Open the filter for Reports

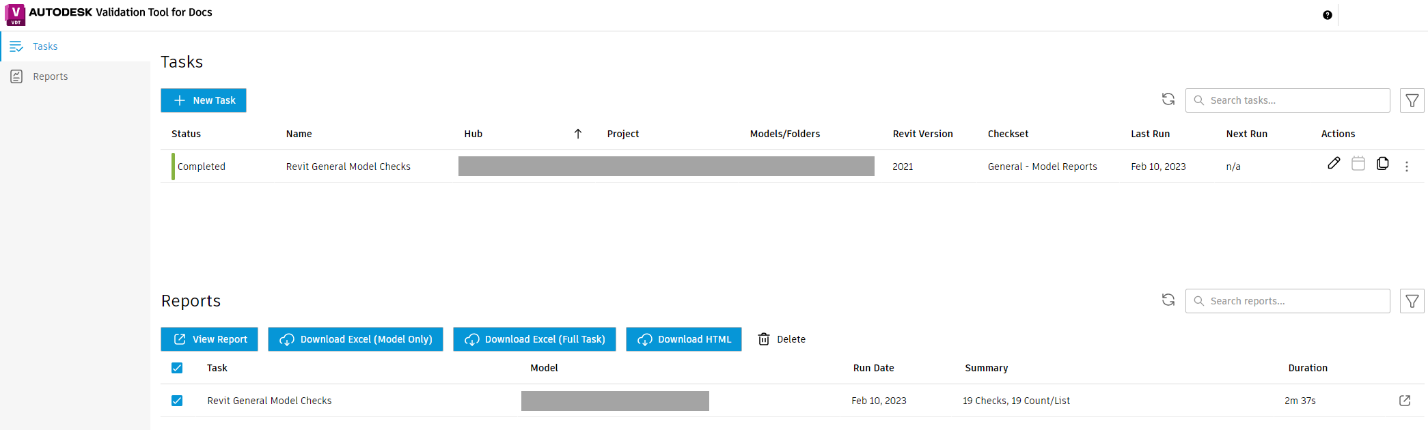(x=1412, y=300)
